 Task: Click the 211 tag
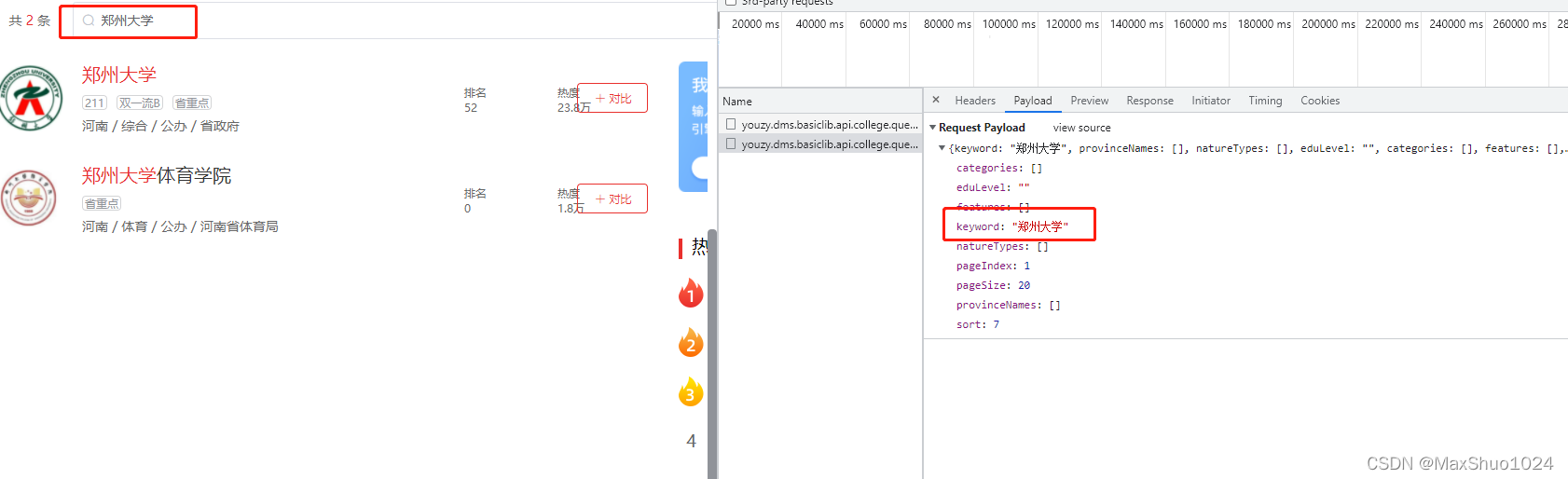coord(94,103)
